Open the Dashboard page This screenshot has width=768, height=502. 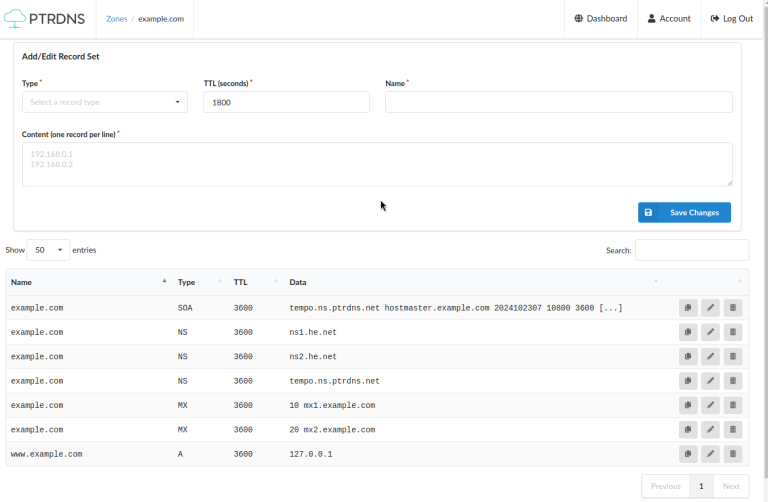(x=600, y=19)
